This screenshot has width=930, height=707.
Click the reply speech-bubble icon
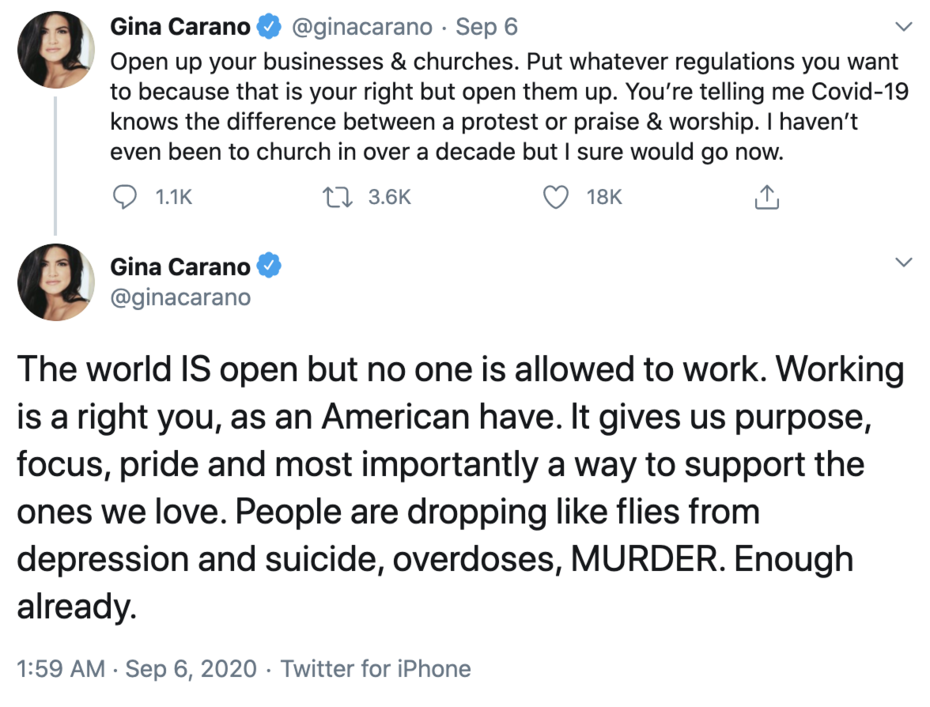[126, 198]
